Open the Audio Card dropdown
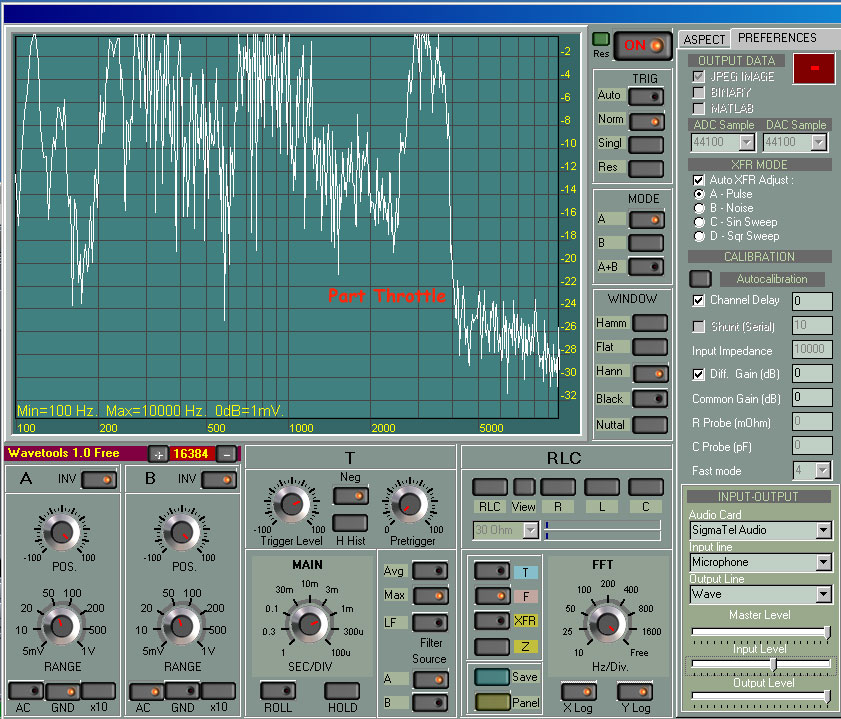This screenshot has height=719, width=841. click(x=822, y=530)
